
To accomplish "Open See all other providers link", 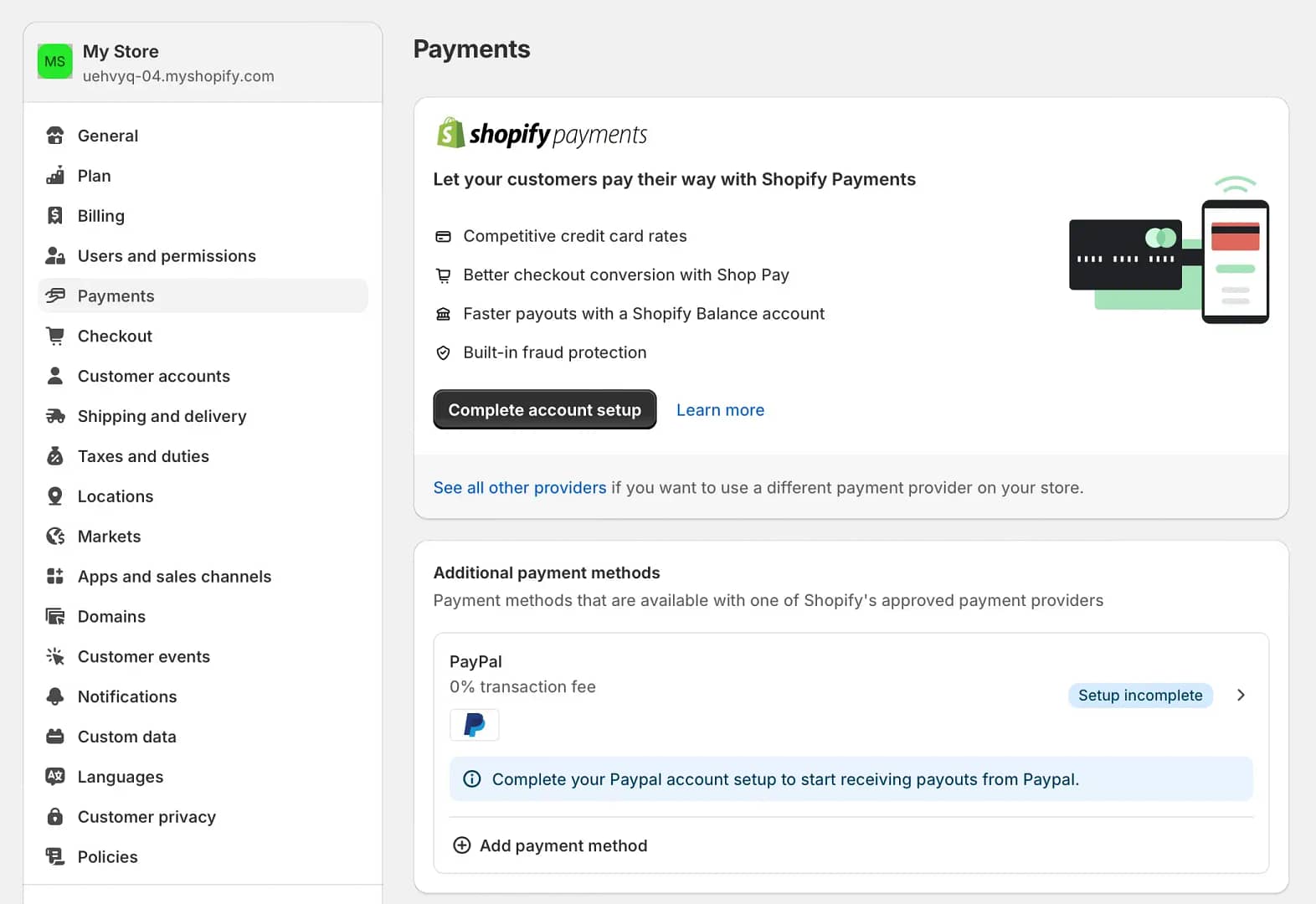I will coord(520,488).
